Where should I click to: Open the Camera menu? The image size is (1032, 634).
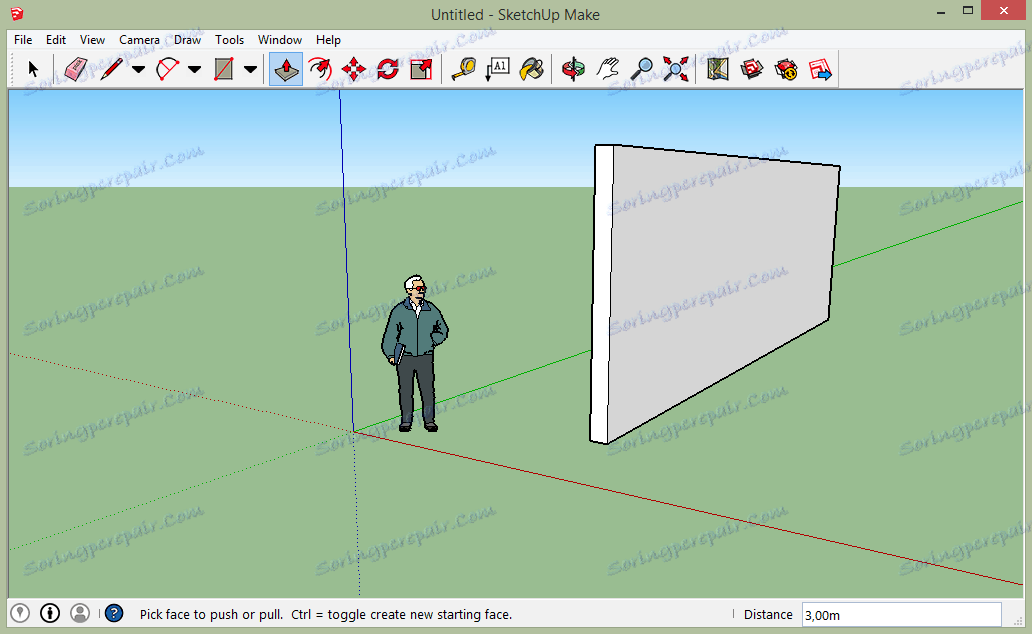click(139, 40)
